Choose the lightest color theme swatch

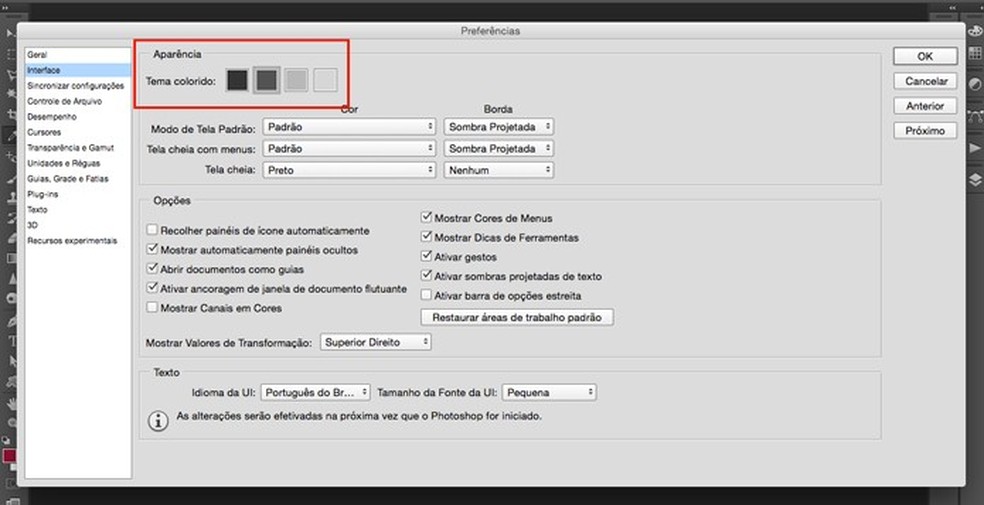tap(325, 80)
